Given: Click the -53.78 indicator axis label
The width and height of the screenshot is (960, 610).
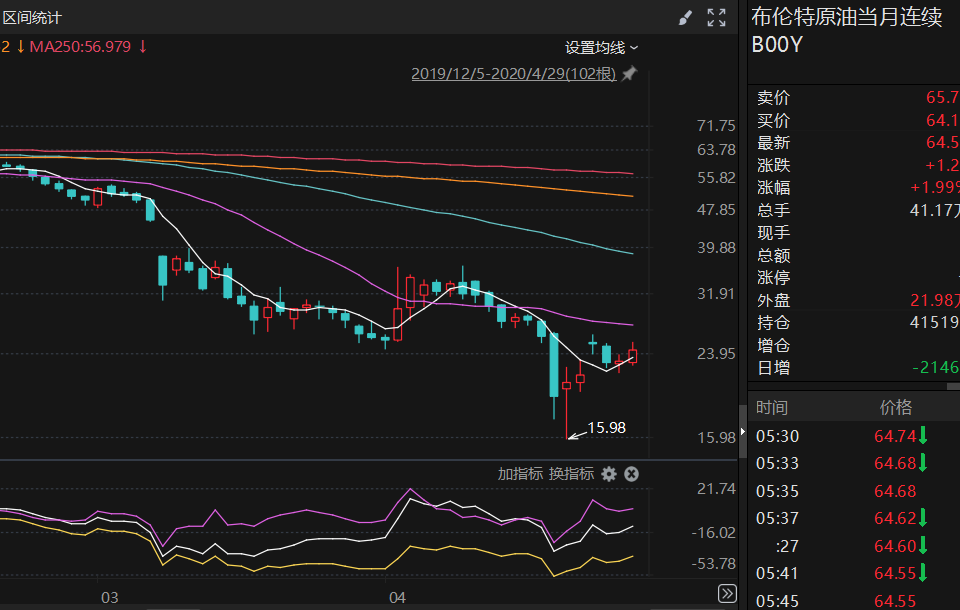Looking at the screenshot, I should click(x=714, y=563).
